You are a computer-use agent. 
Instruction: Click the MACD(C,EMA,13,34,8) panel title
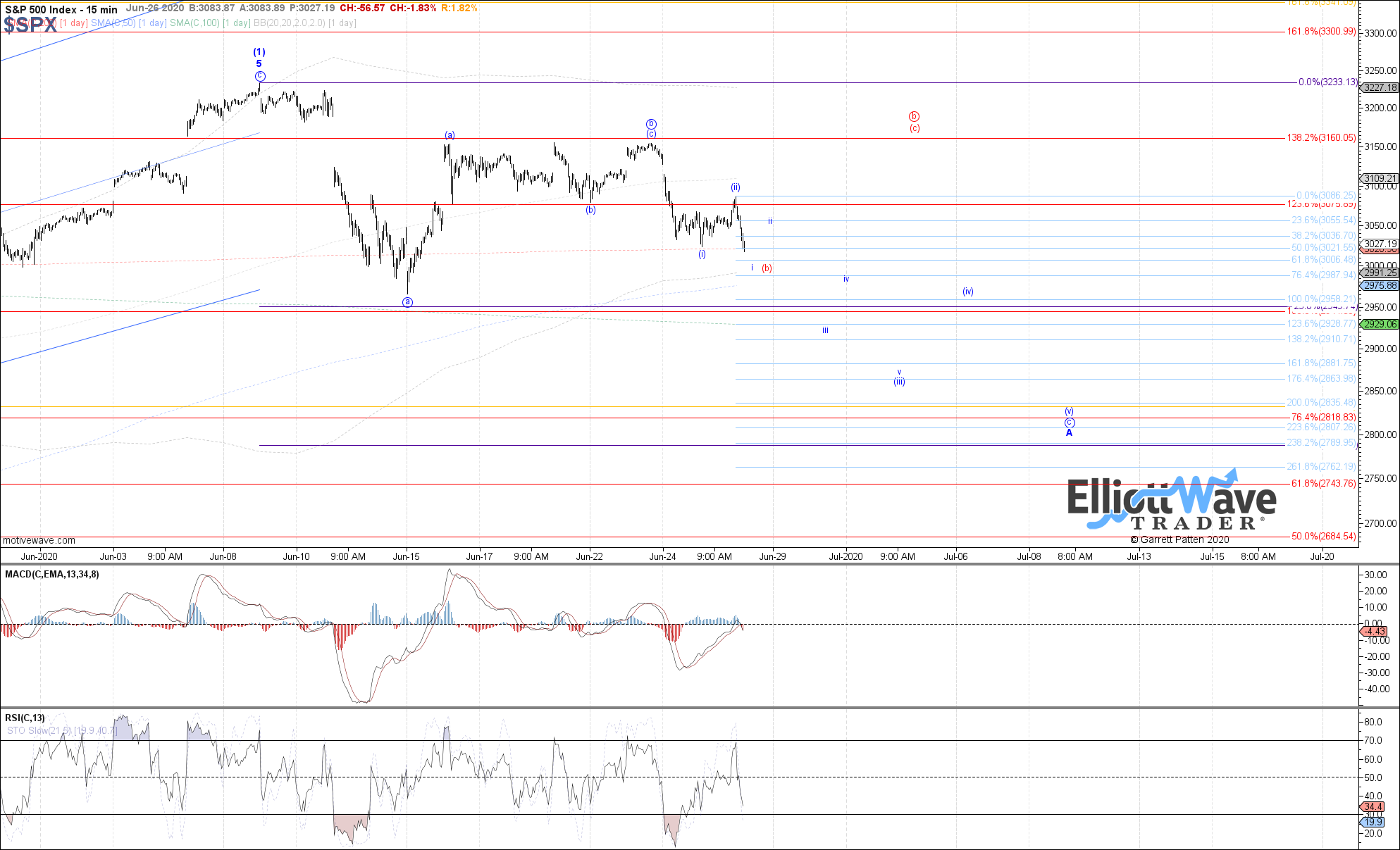pos(52,575)
